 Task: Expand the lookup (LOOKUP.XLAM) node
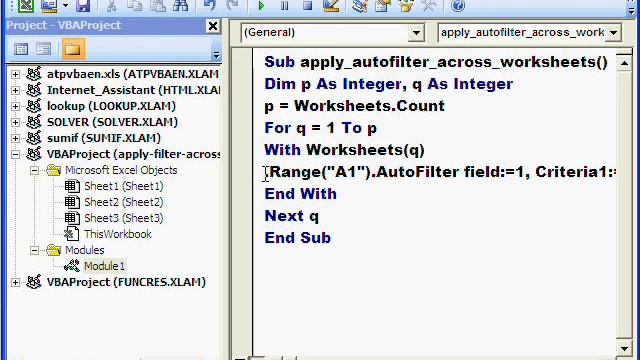(15, 106)
